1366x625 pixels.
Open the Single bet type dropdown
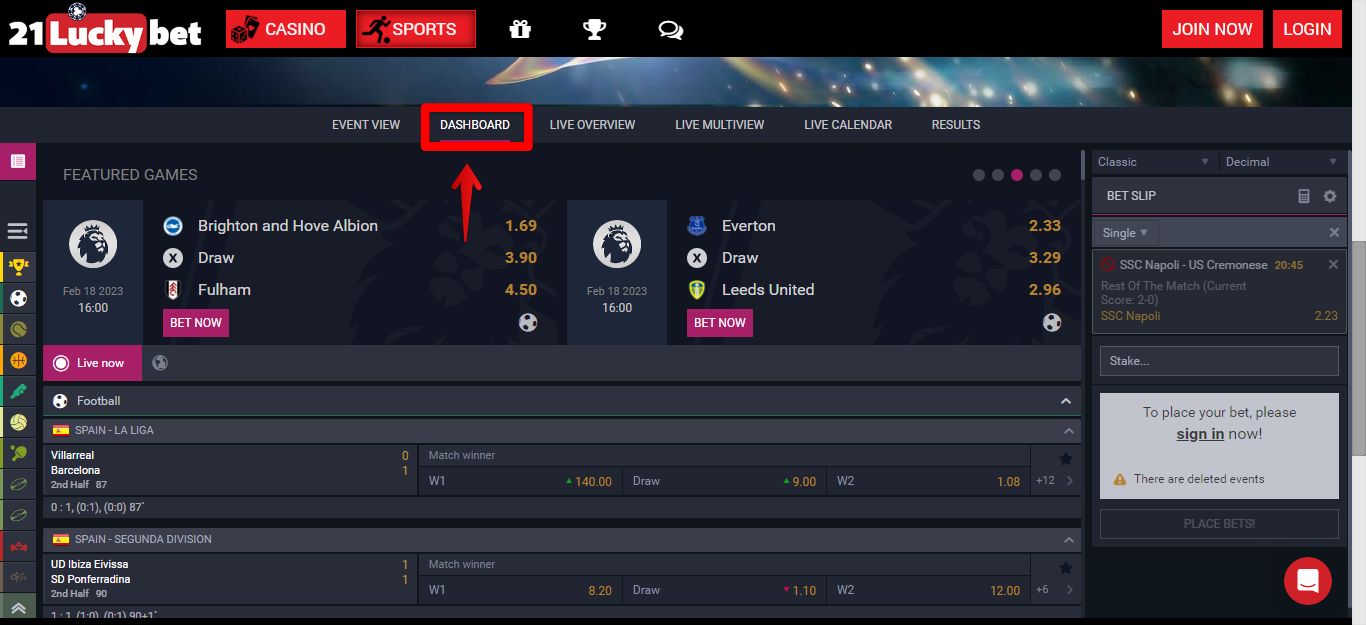coord(1126,233)
